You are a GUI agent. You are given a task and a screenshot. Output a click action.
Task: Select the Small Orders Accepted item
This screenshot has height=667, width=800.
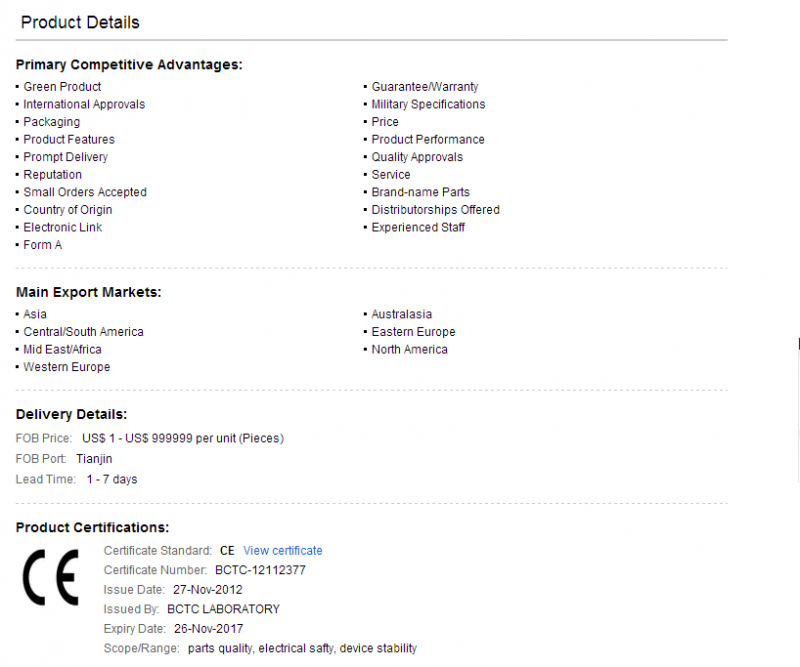tap(85, 192)
